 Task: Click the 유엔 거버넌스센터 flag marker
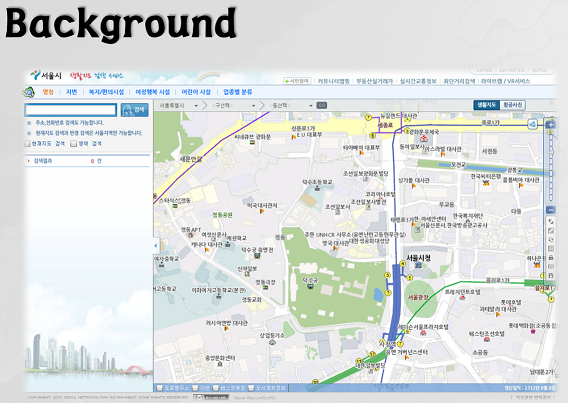pos(407,358)
